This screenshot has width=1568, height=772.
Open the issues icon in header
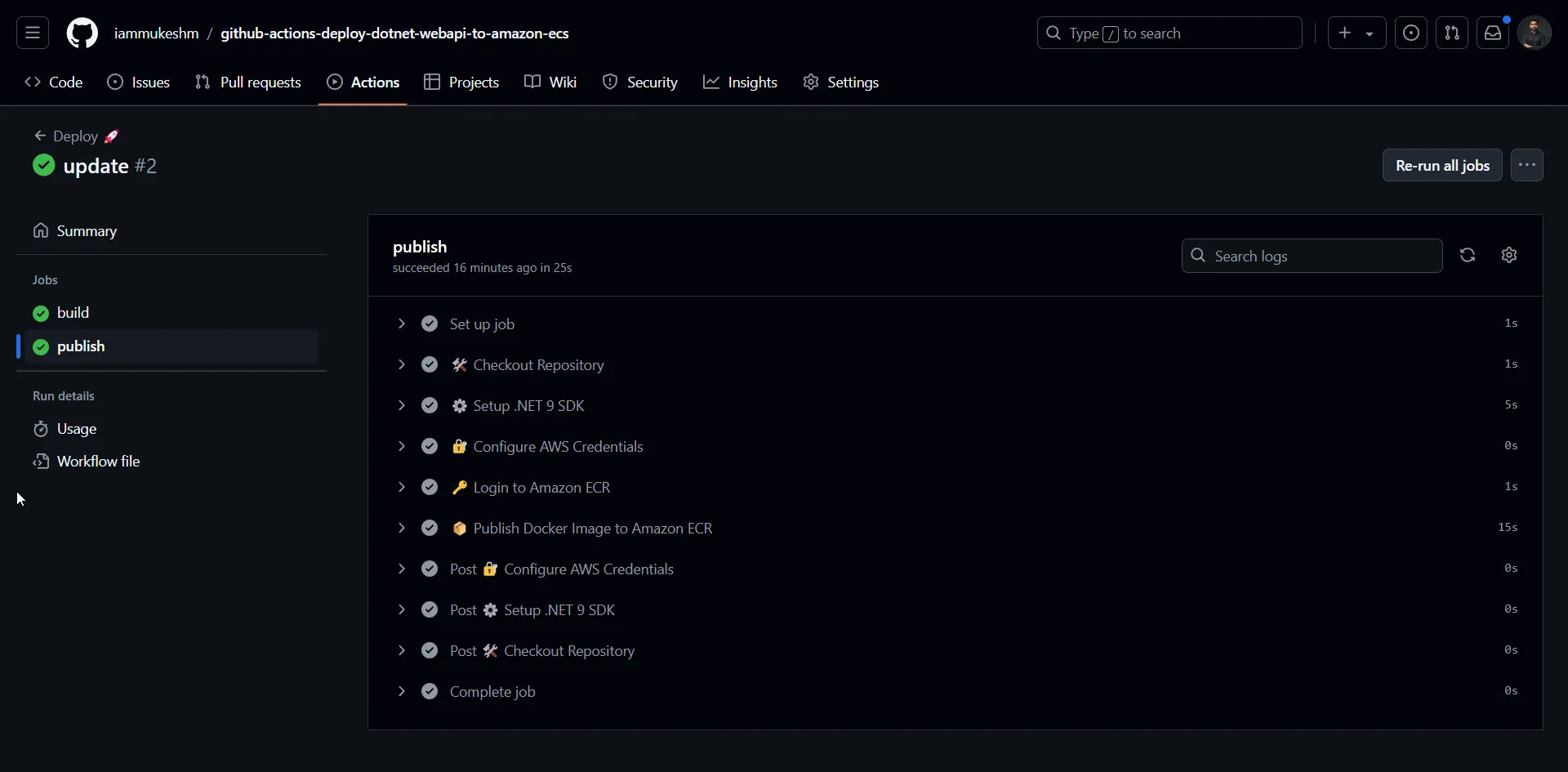click(1411, 33)
